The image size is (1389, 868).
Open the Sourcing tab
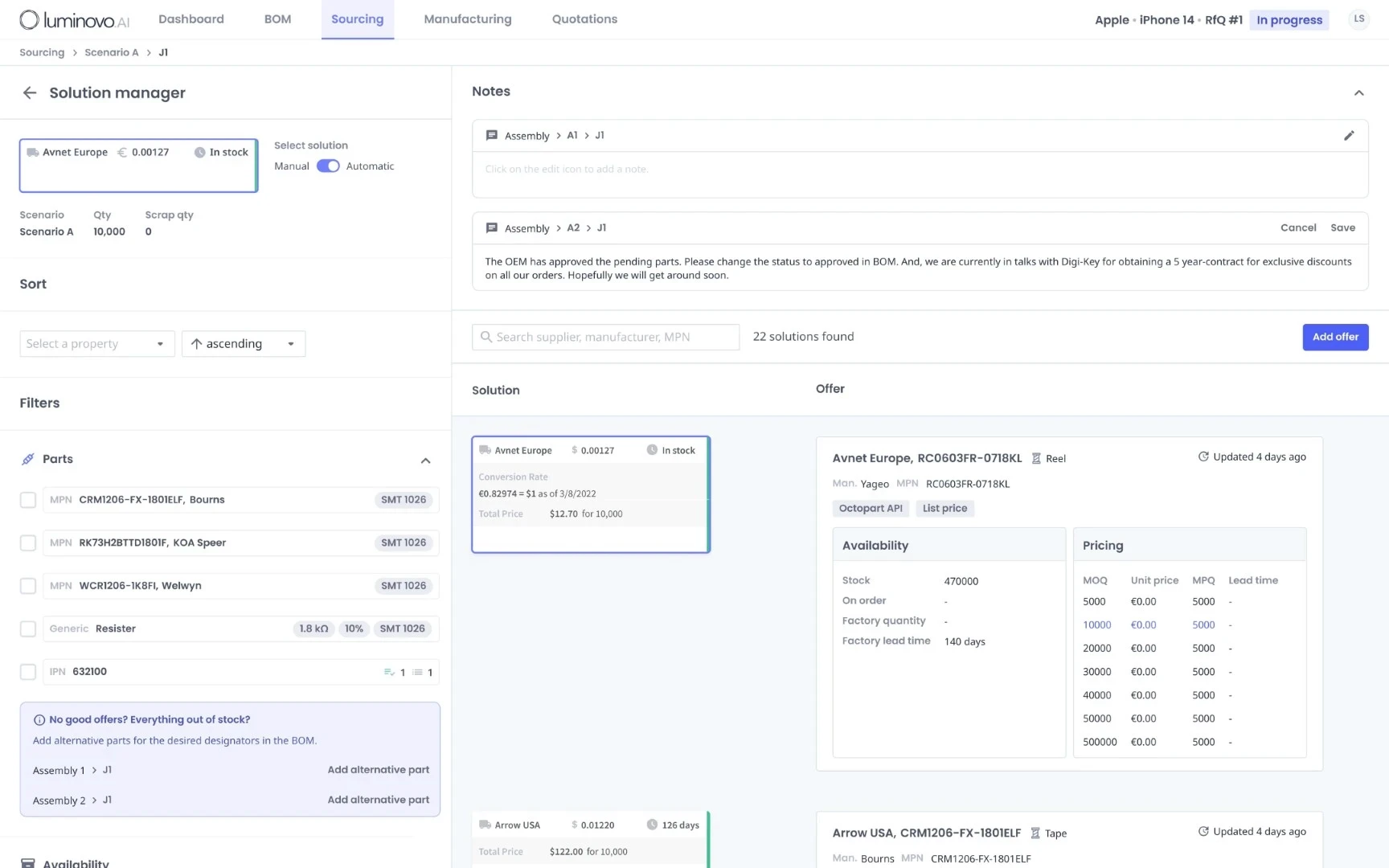point(358,19)
